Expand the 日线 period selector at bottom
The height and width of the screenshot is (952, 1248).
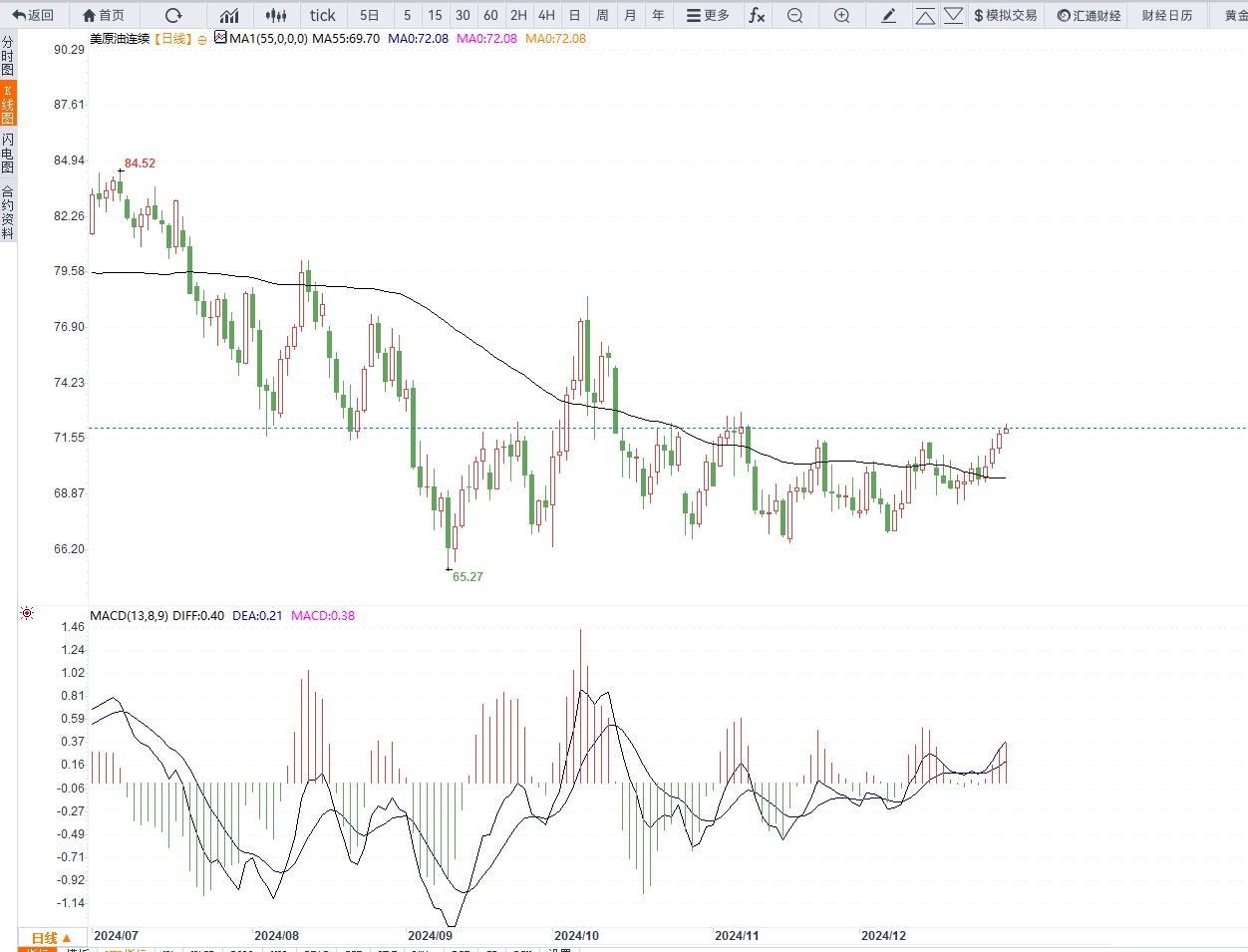coord(51,938)
